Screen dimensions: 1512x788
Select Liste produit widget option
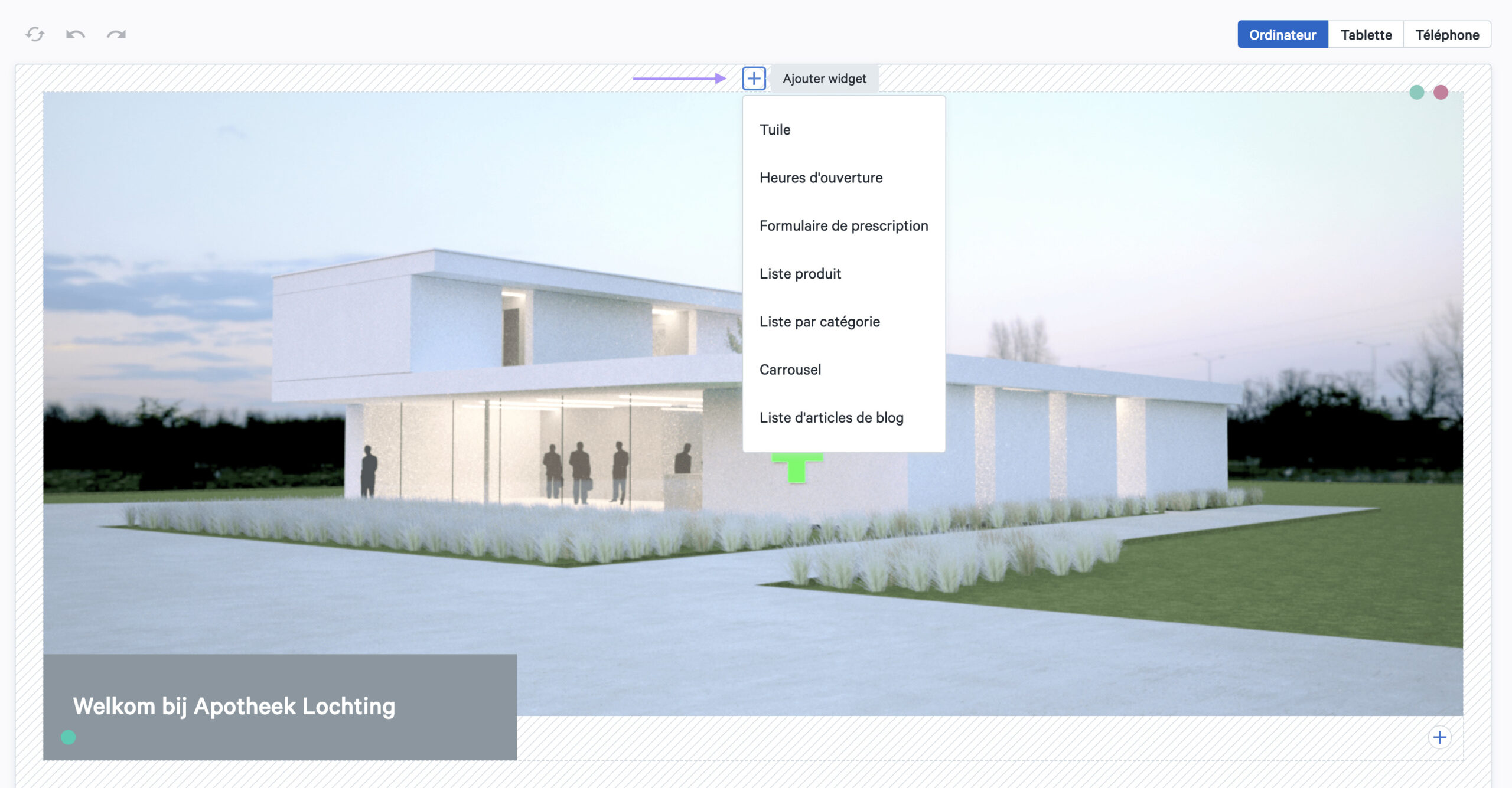[800, 273]
